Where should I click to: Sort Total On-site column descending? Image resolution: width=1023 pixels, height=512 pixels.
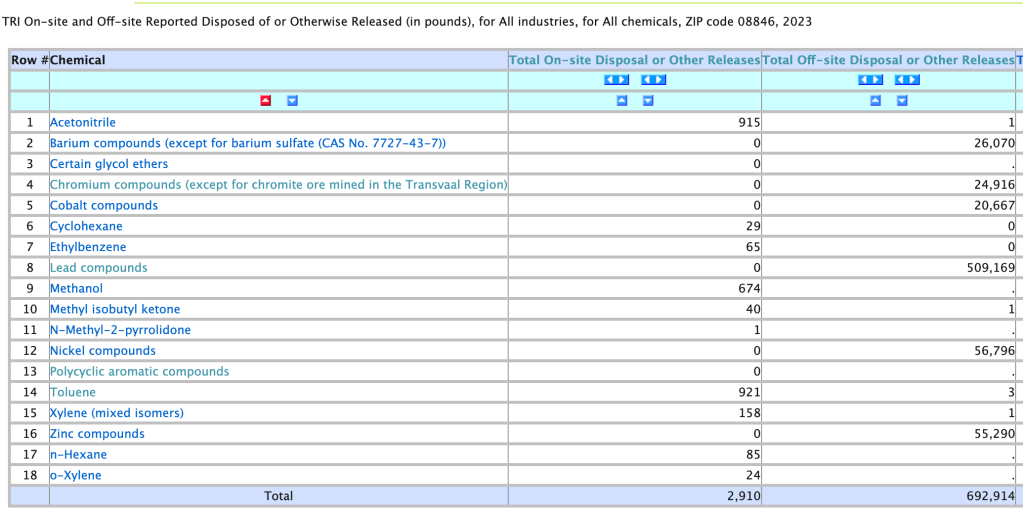(x=648, y=101)
